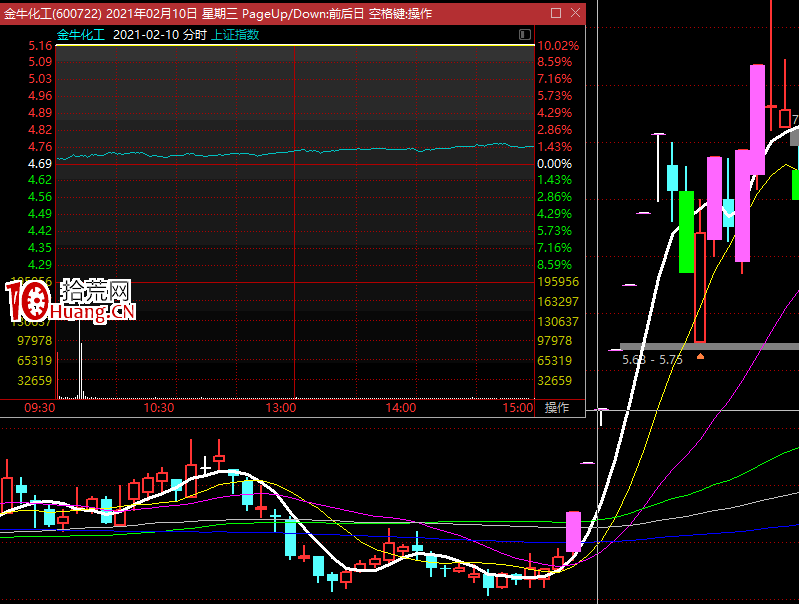Click the 0.00% percentage label
Viewport: 799px width, 604px height.
tap(554, 164)
